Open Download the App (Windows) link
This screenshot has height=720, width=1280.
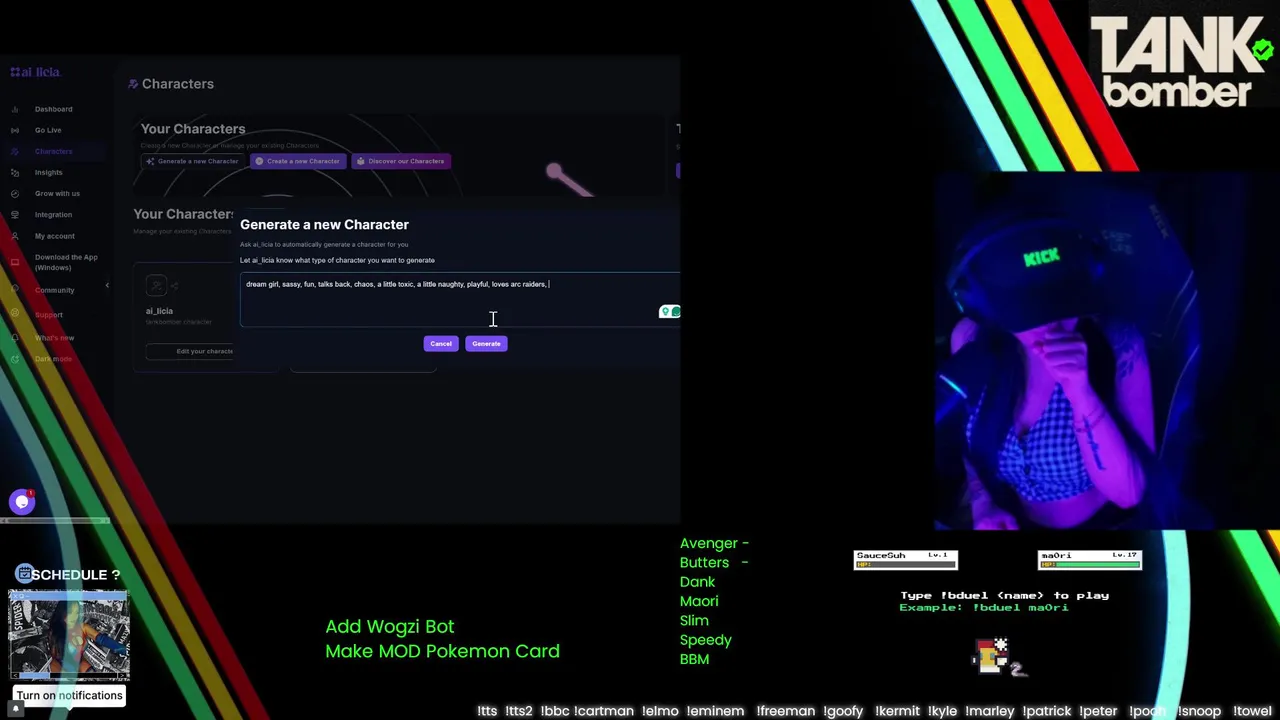tap(66, 262)
